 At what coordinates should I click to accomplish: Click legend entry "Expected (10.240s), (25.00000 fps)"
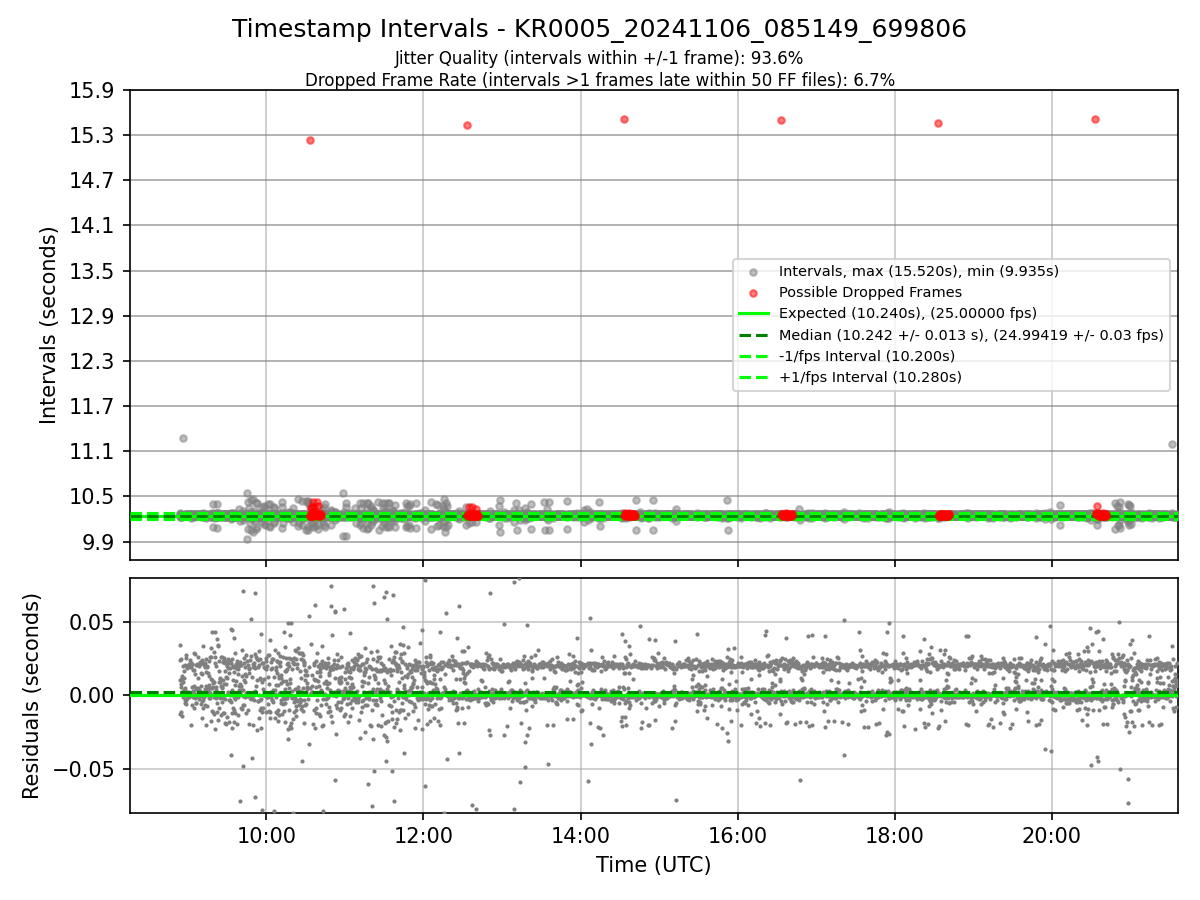907,313
